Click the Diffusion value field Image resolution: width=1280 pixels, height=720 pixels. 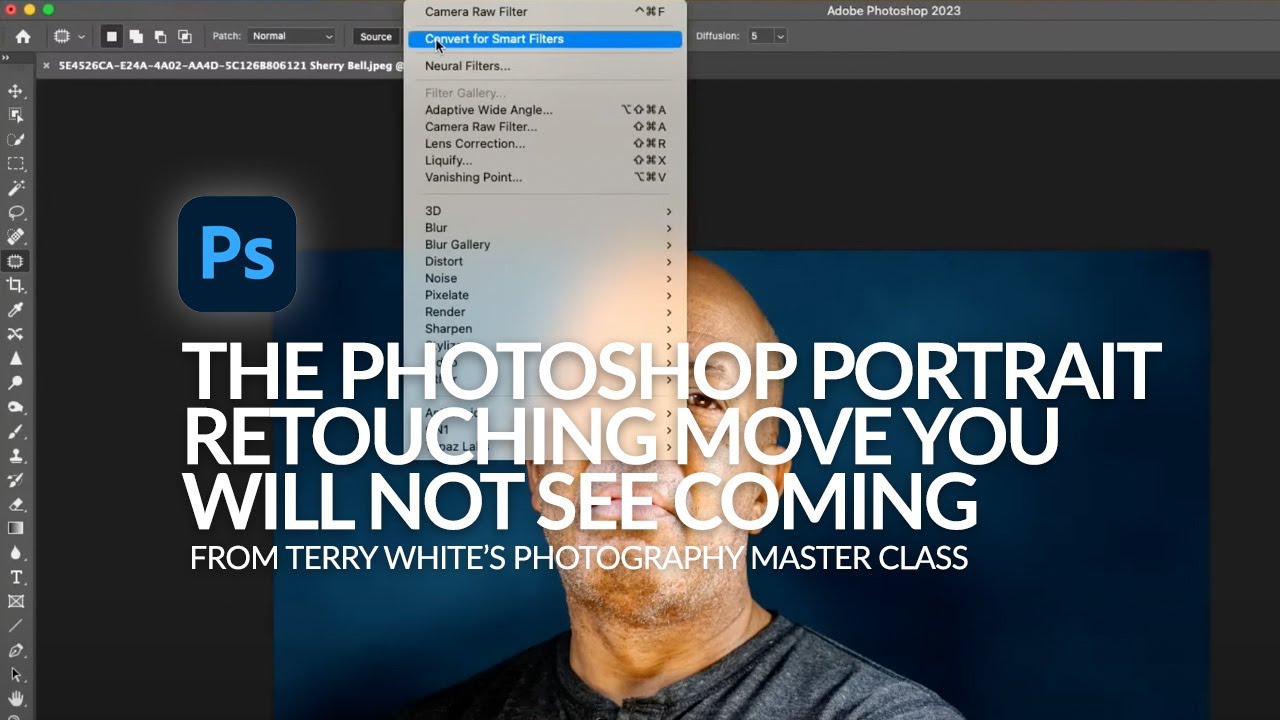(760, 36)
